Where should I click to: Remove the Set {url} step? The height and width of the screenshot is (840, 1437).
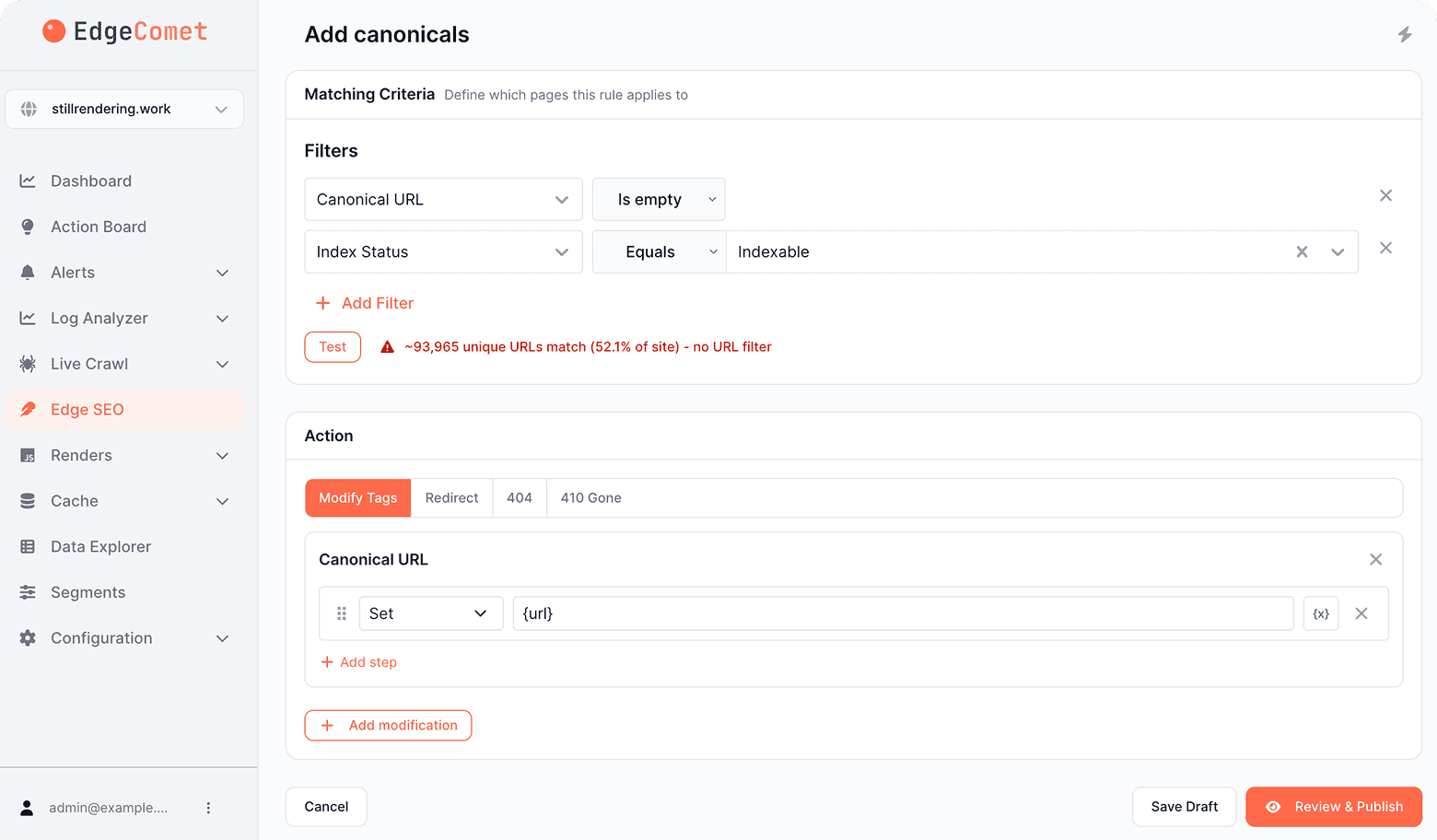(x=1361, y=613)
